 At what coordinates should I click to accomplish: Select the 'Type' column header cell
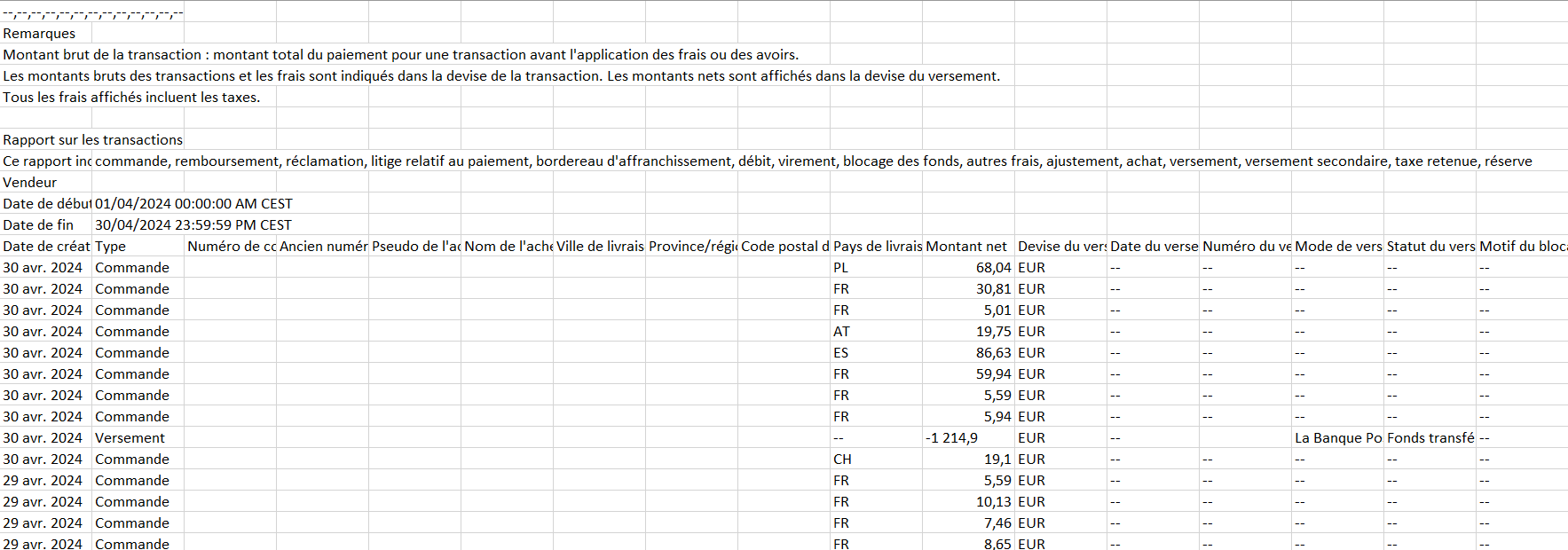(111, 247)
